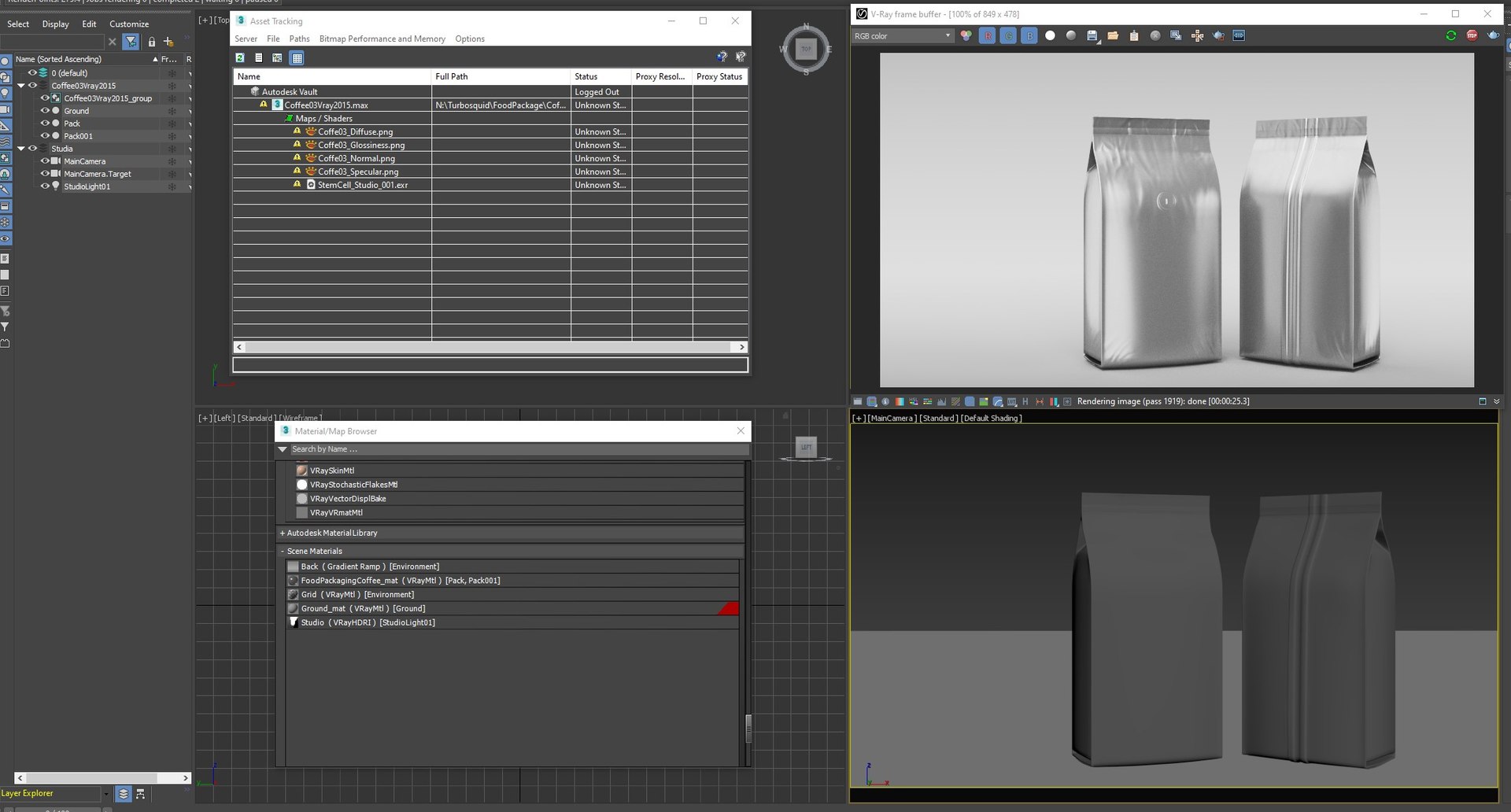This screenshot has height=812, width=1511.
Task: Start render with the teapot icon at right
Action: pyautogui.click(x=1493, y=35)
